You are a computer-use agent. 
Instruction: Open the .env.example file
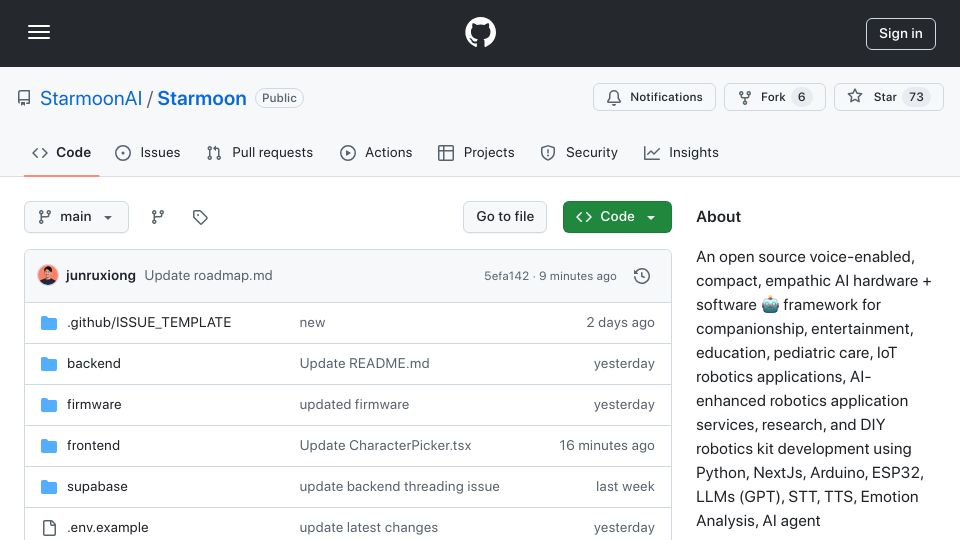pyautogui.click(x=108, y=528)
